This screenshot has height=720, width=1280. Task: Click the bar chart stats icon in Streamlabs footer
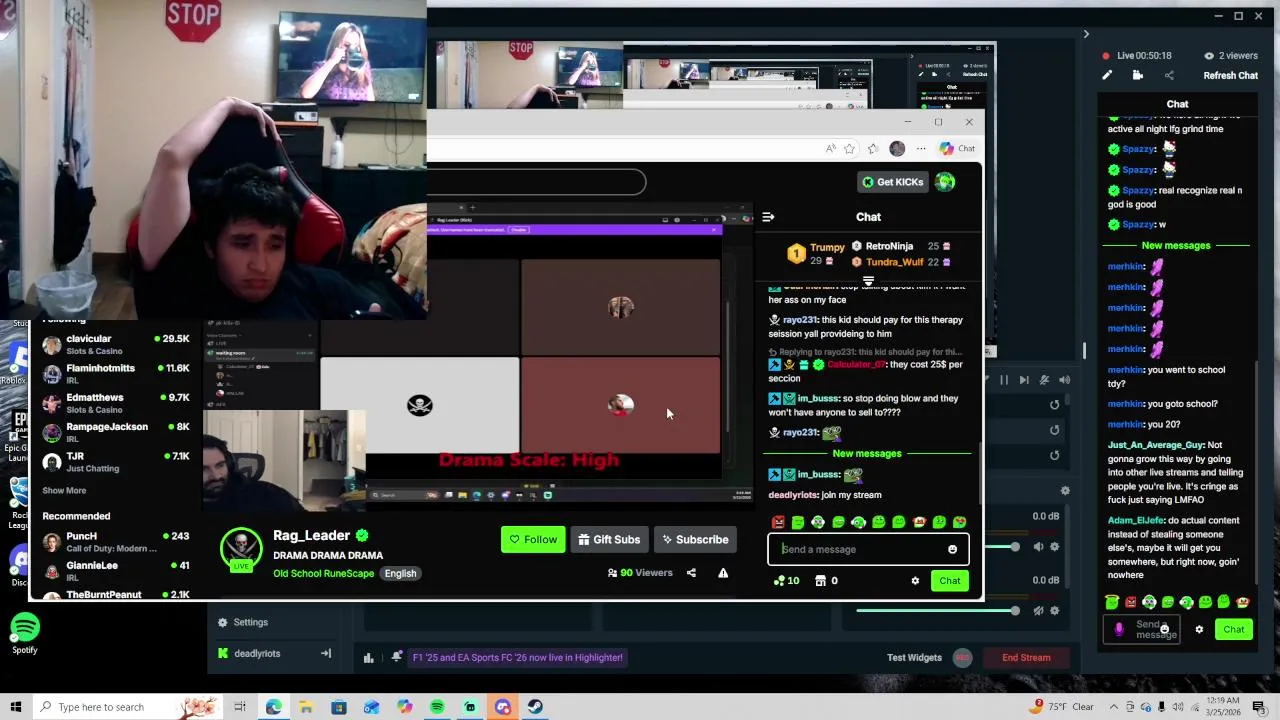(x=369, y=657)
